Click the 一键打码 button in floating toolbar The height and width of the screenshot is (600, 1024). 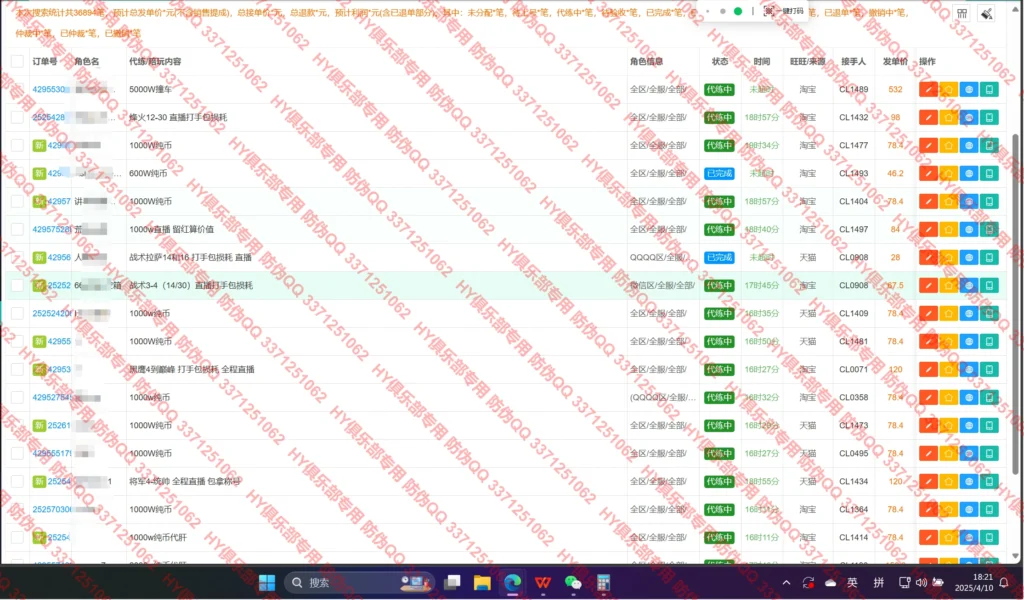(783, 11)
